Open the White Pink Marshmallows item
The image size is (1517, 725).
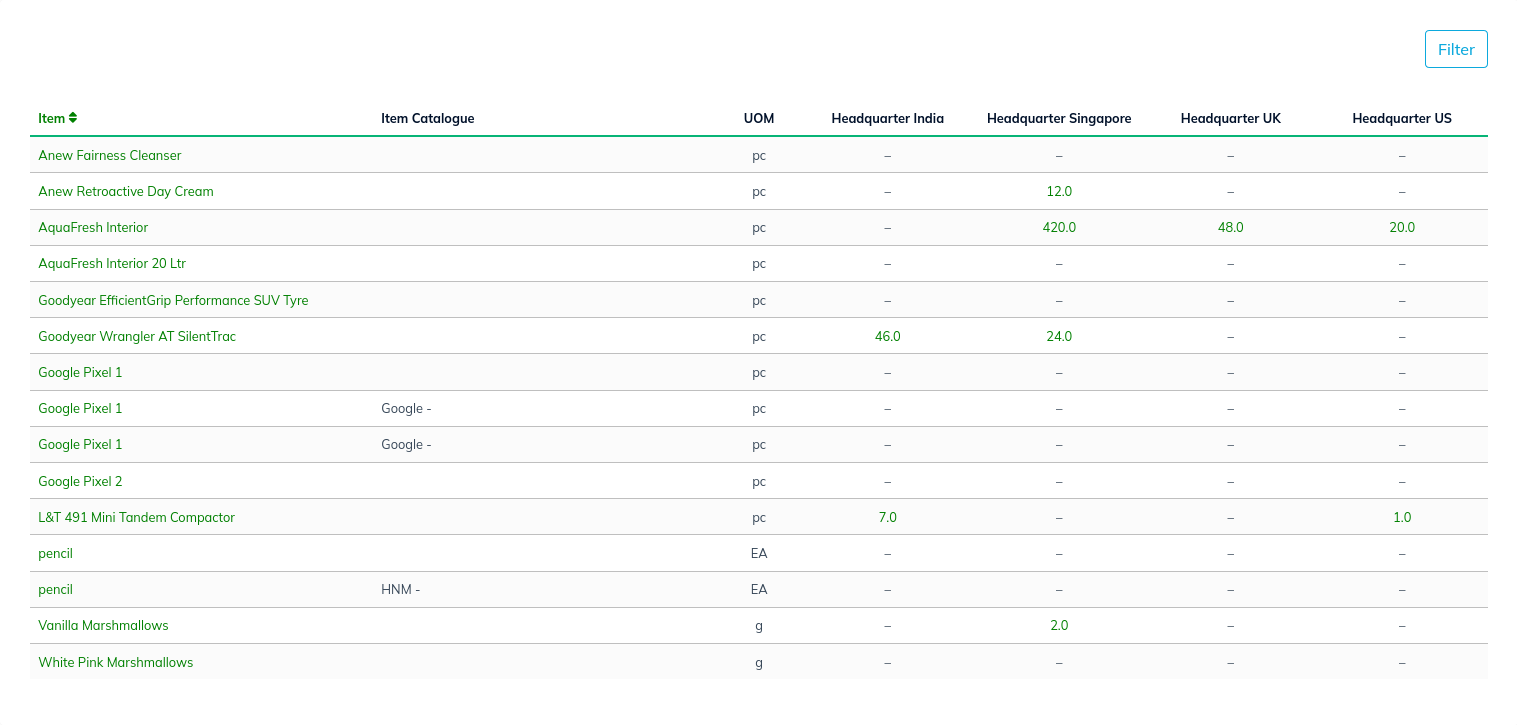[x=116, y=662]
